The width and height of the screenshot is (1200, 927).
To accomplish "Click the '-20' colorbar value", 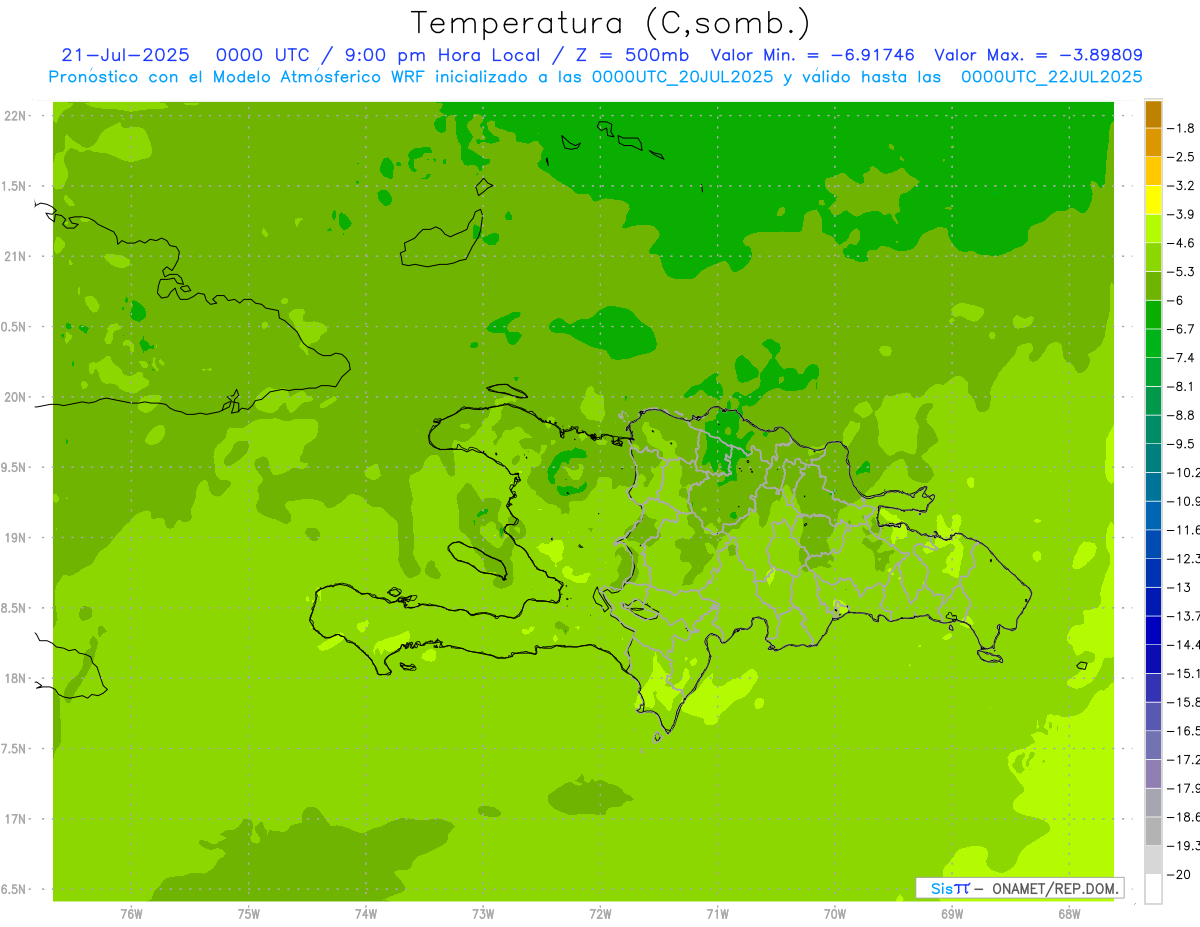I will point(1179,875).
